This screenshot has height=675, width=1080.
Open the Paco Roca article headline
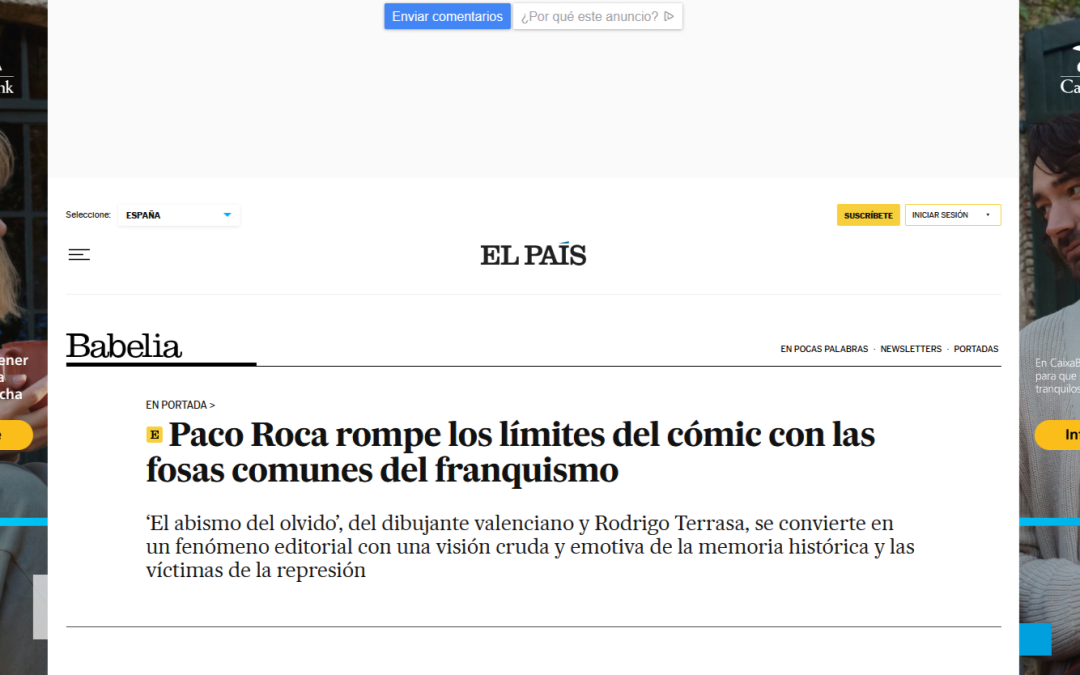pos(510,453)
